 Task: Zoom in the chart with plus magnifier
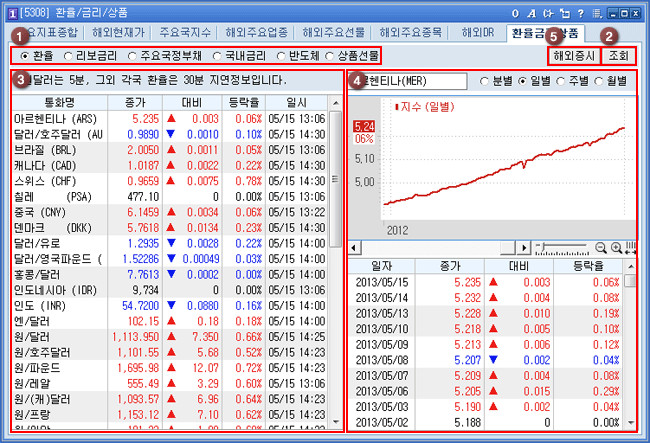coord(616,247)
